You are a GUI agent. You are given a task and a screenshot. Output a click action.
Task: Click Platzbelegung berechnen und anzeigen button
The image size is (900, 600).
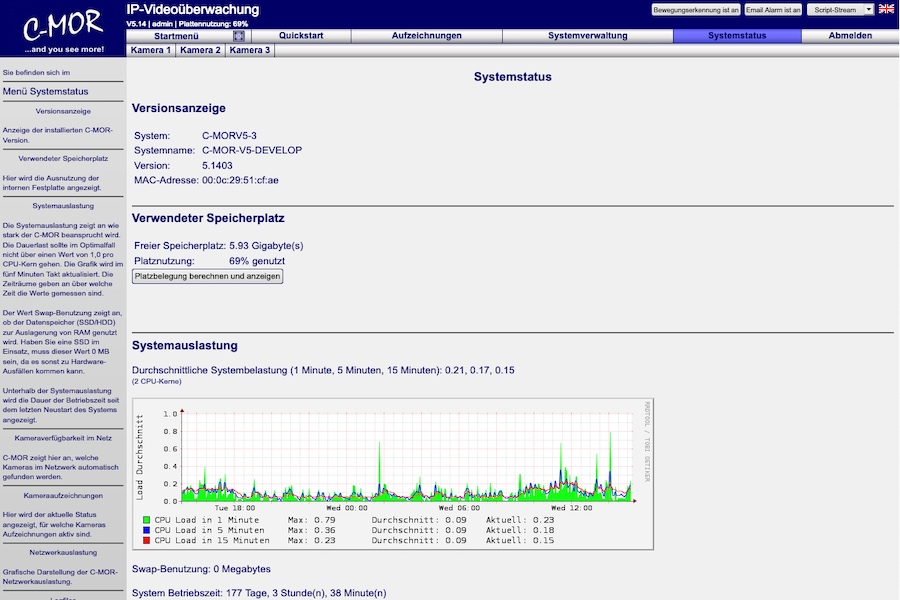[207, 276]
